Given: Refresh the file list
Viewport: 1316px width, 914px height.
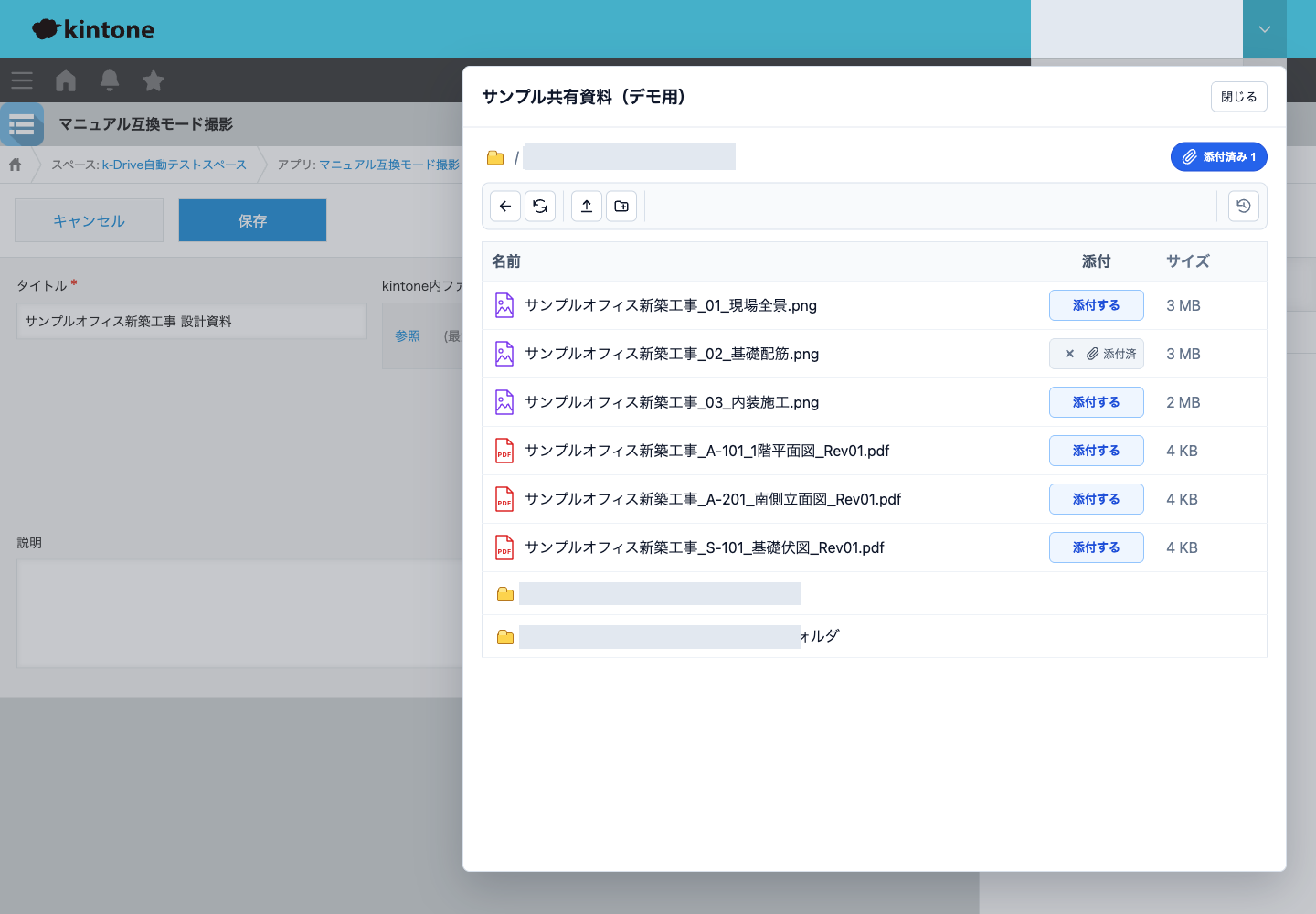Looking at the screenshot, I should [540, 207].
